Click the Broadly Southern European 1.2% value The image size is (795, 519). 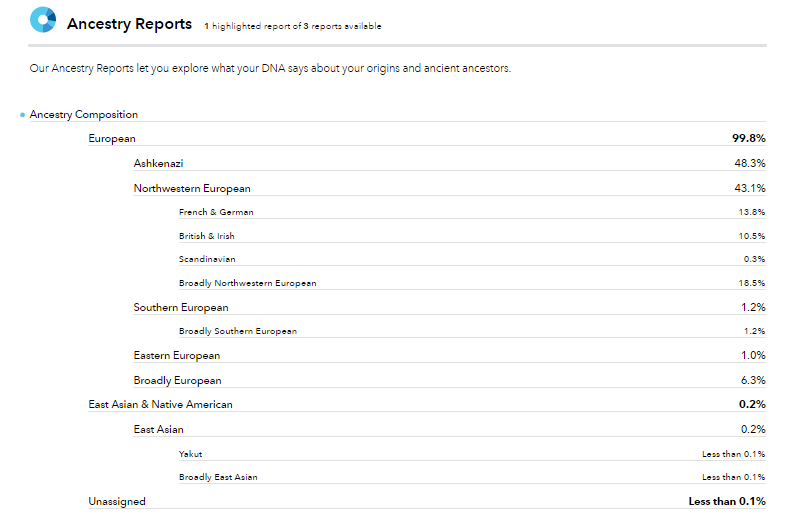tap(754, 331)
